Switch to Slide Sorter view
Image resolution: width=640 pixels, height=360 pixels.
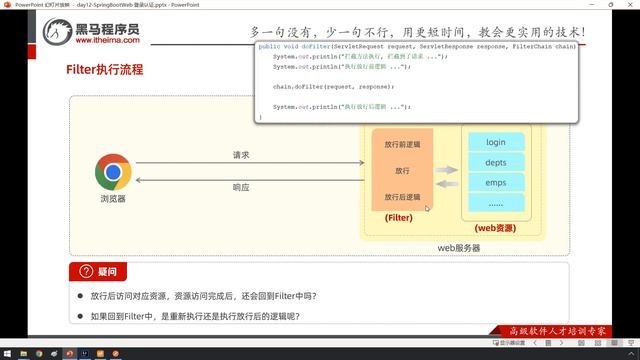[x=598, y=343]
